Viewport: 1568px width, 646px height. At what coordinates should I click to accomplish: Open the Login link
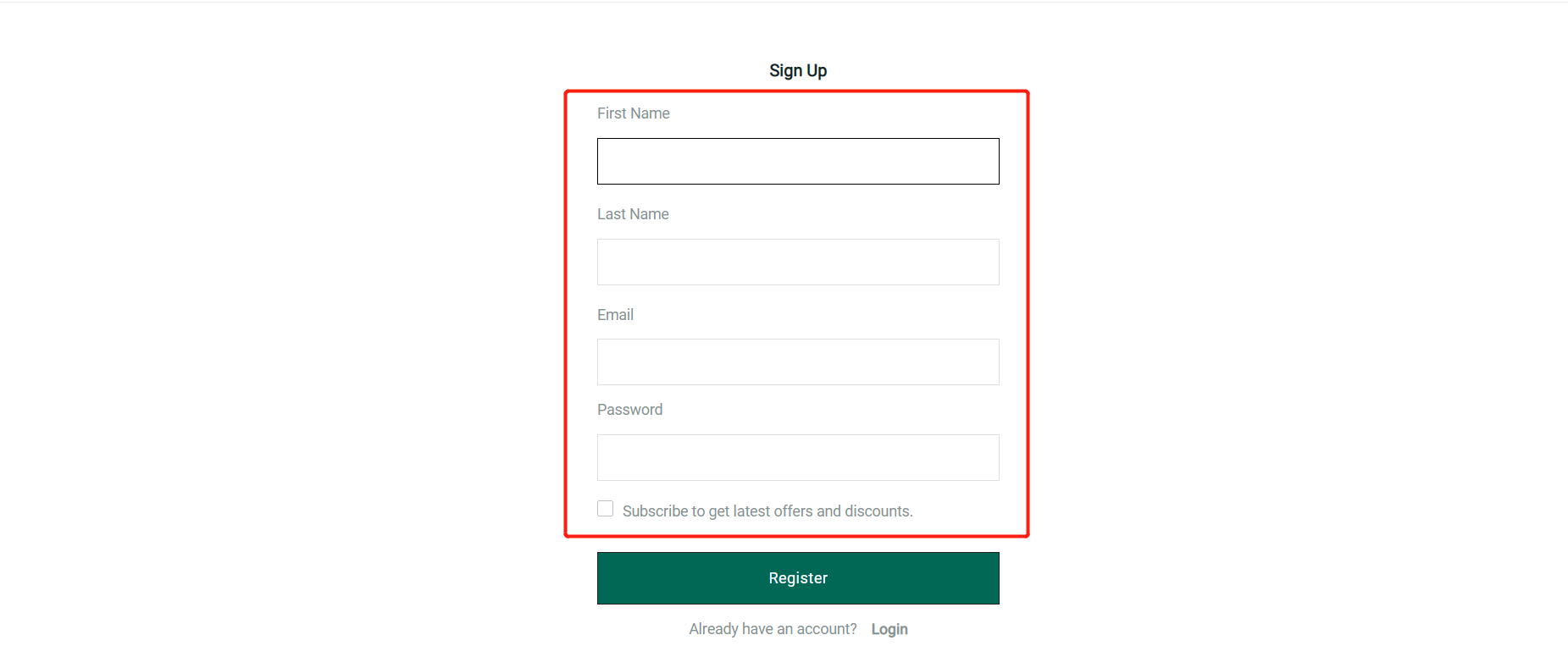(889, 629)
